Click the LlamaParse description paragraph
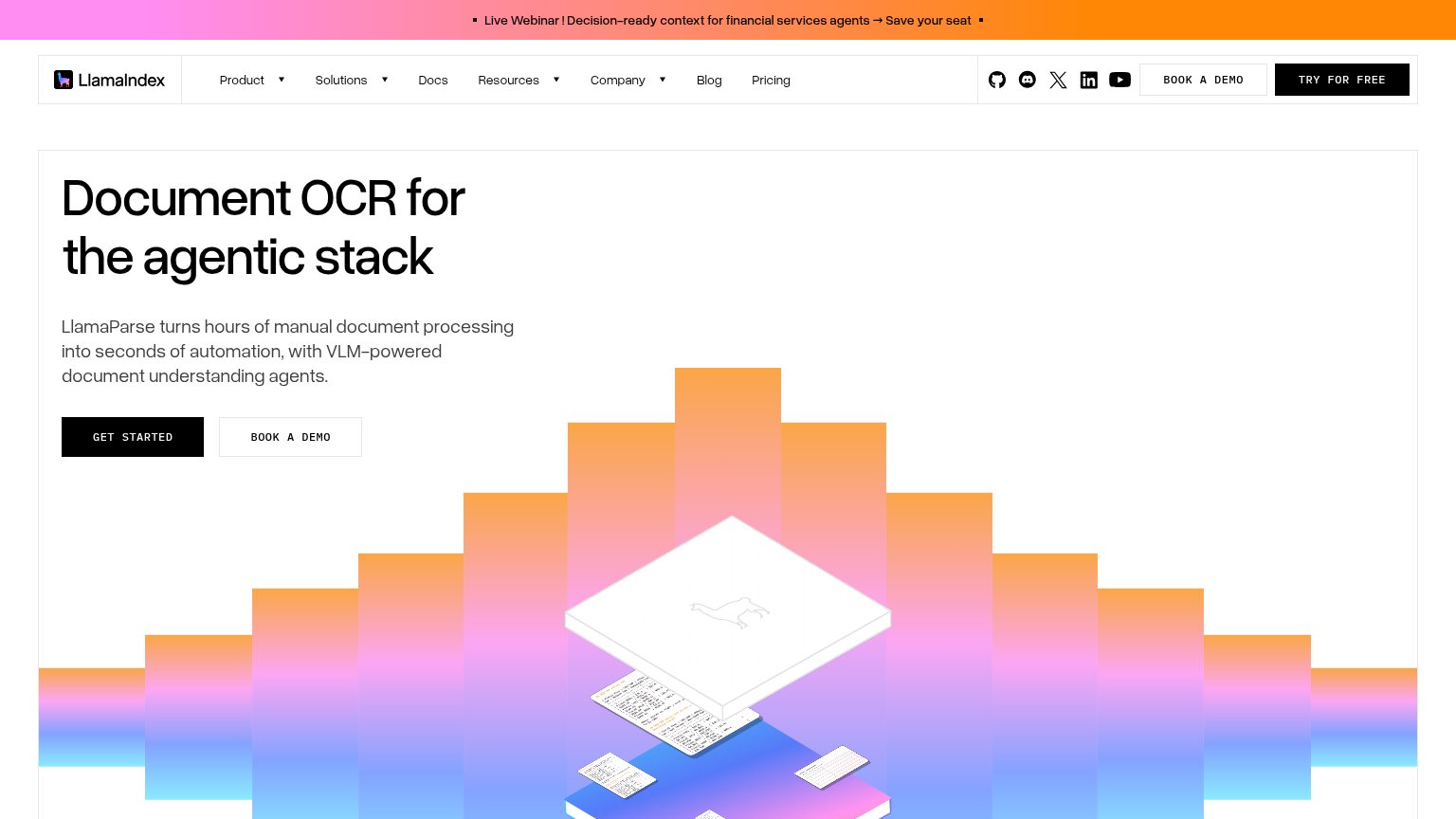Viewport: 1456px width, 819px height. click(x=288, y=351)
